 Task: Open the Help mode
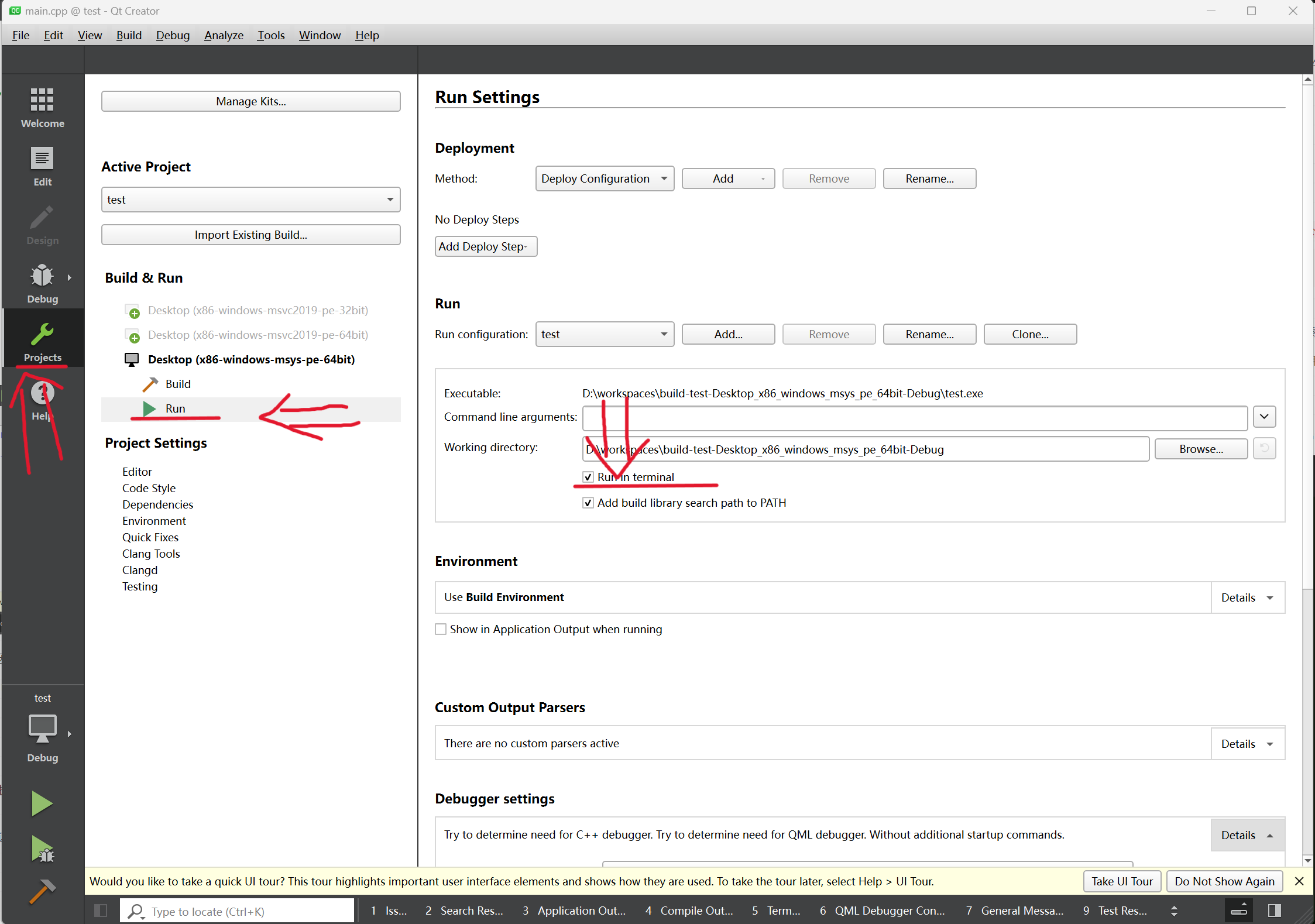[42, 400]
